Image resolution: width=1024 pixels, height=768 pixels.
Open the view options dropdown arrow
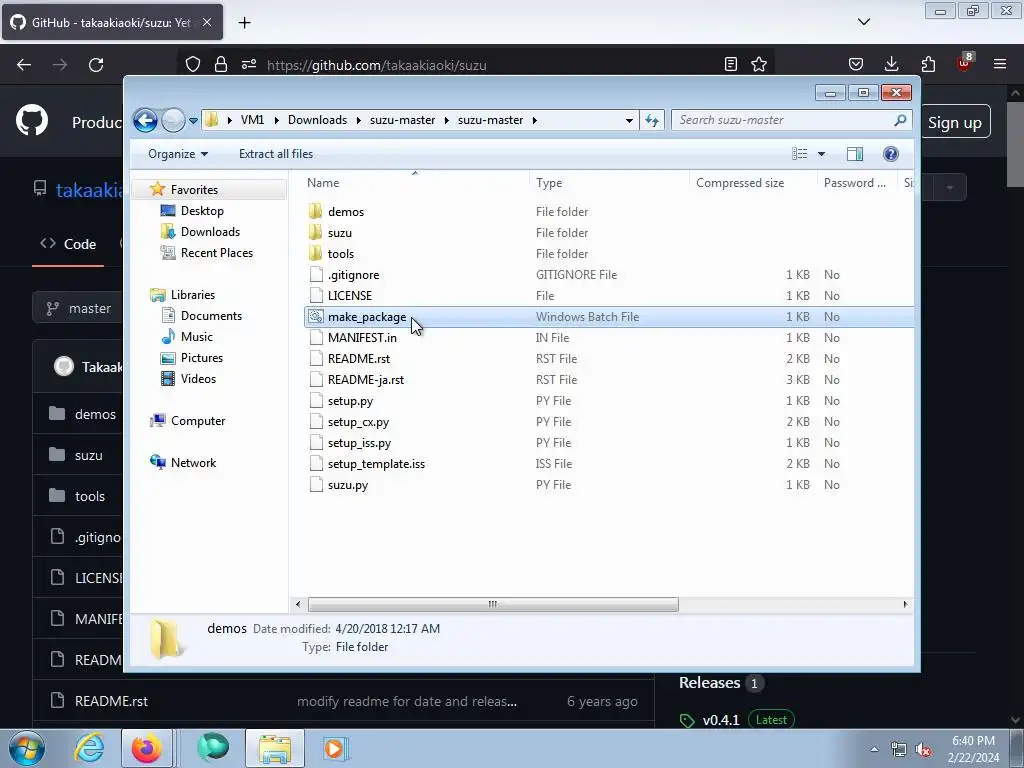tap(822, 154)
